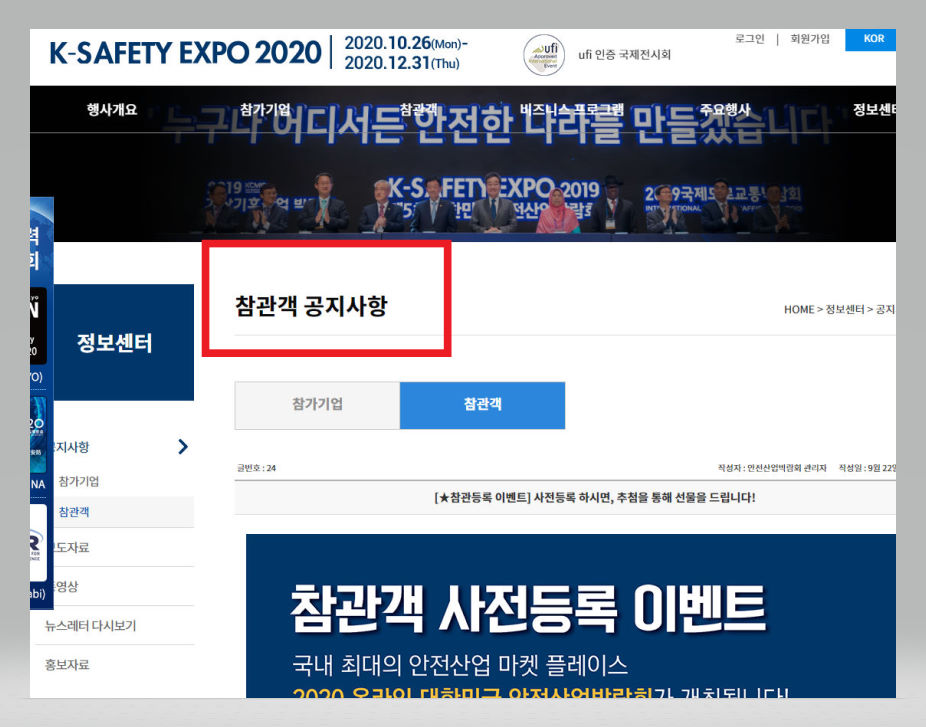
Task: Click the ufi 인증 국제전시회 text
Action: [x=624, y=55]
